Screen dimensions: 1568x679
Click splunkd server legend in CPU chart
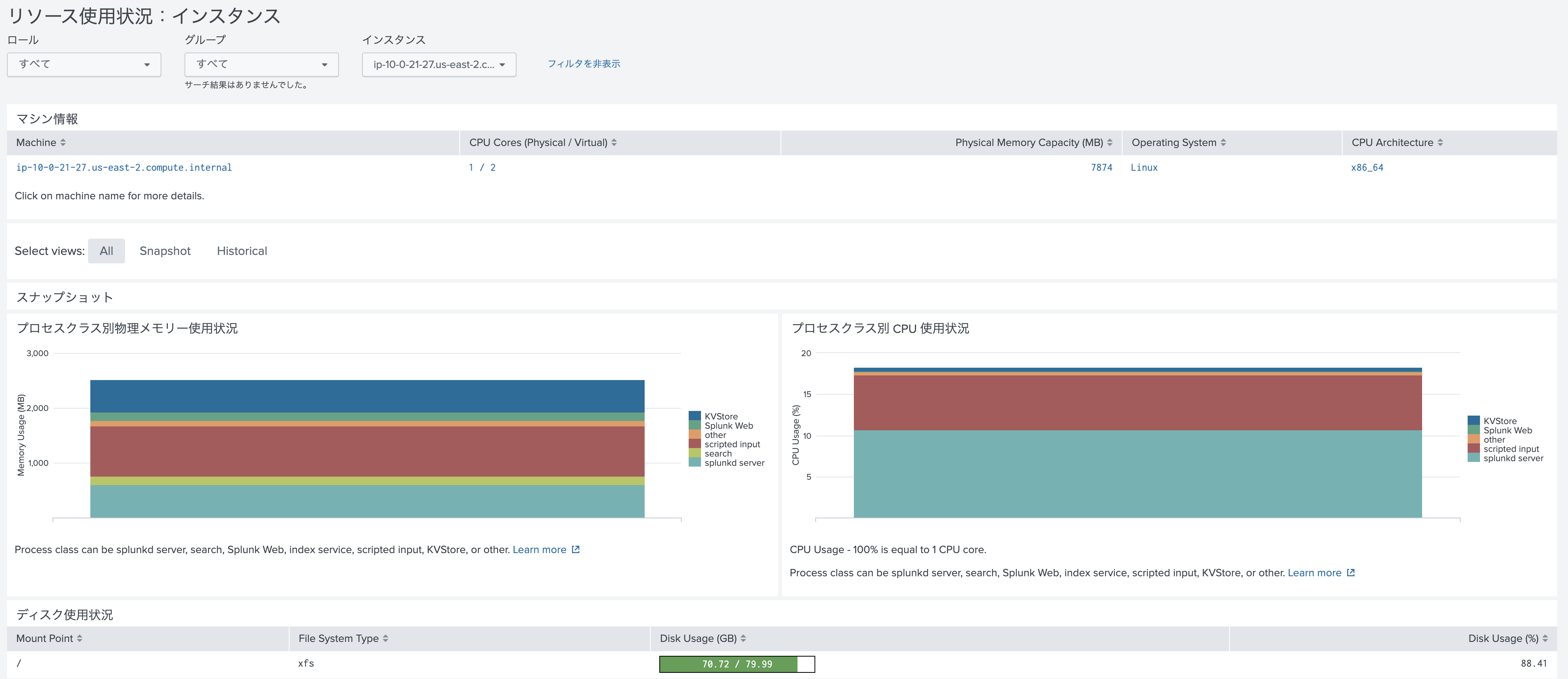[1513, 458]
